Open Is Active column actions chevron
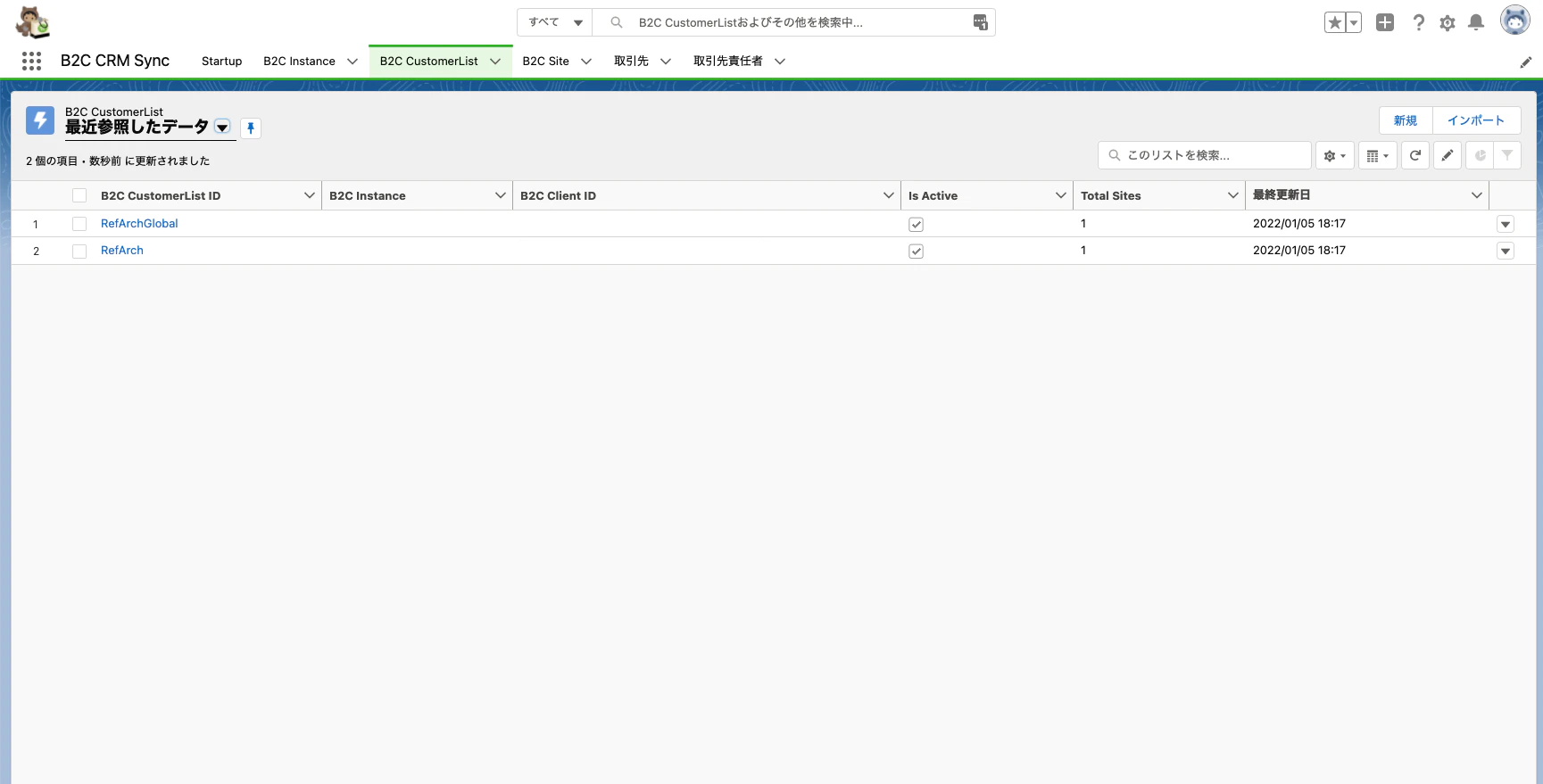The height and width of the screenshot is (784, 1543). pos(1061,195)
